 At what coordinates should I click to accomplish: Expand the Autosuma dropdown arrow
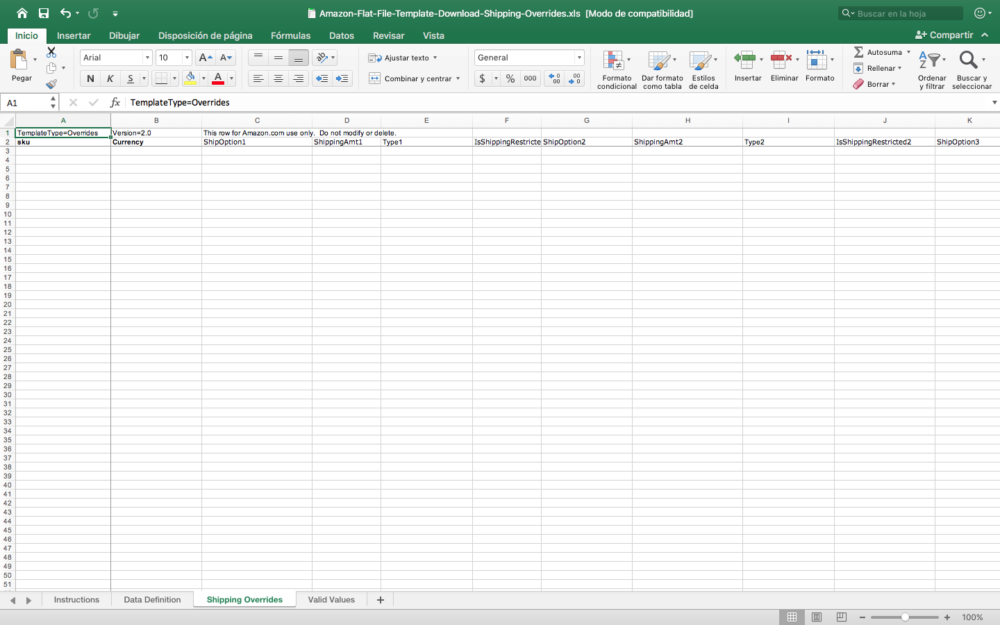tap(908, 52)
